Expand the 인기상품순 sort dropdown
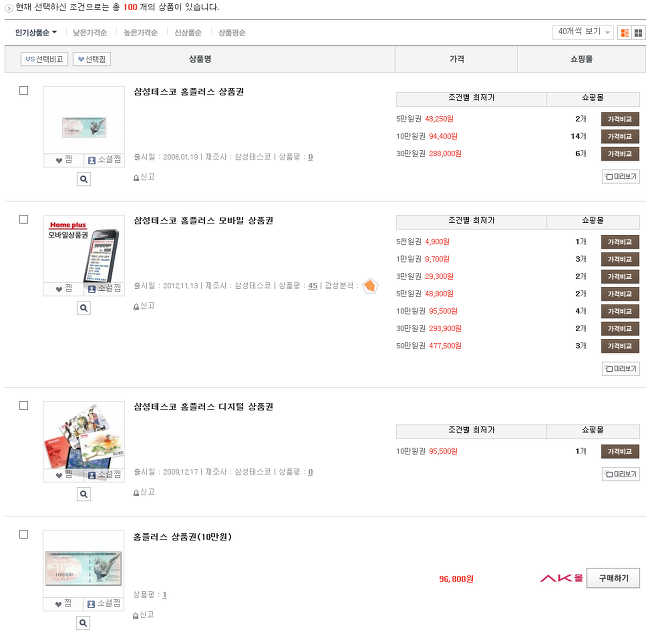Screen dimensions: 650x632 36,32
